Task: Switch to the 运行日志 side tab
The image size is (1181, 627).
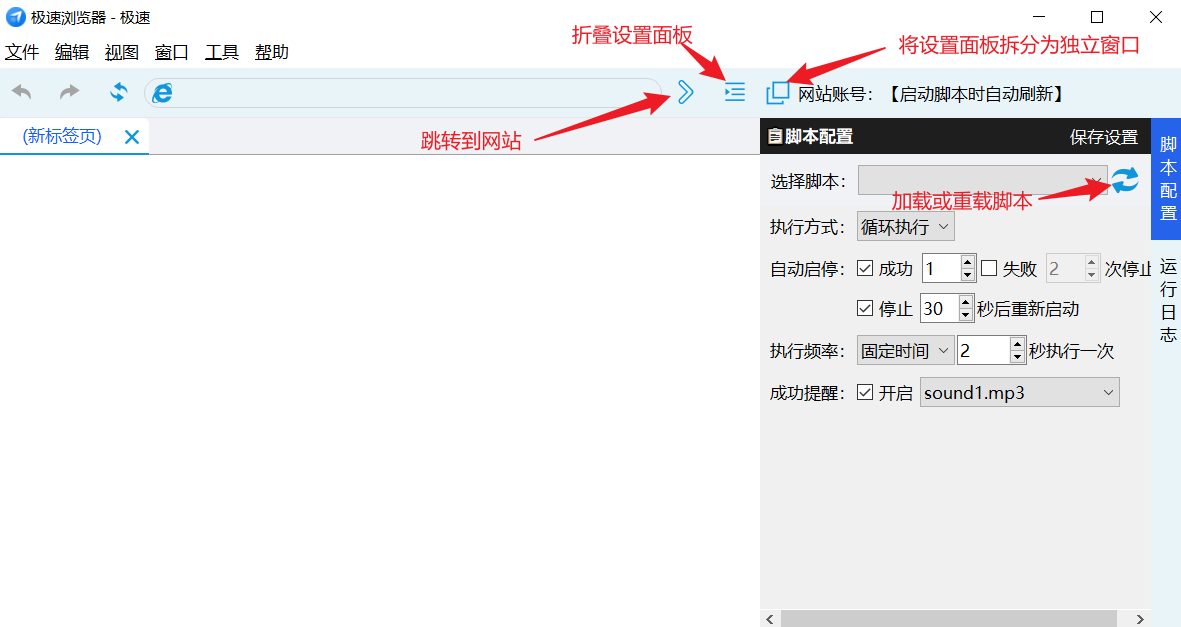Action: [x=1167, y=300]
